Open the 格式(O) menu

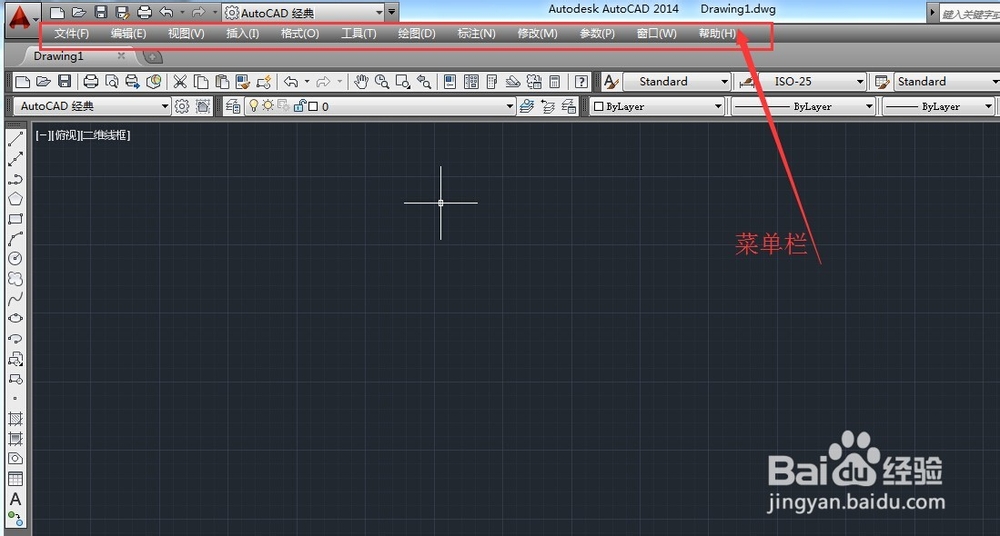point(300,34)
